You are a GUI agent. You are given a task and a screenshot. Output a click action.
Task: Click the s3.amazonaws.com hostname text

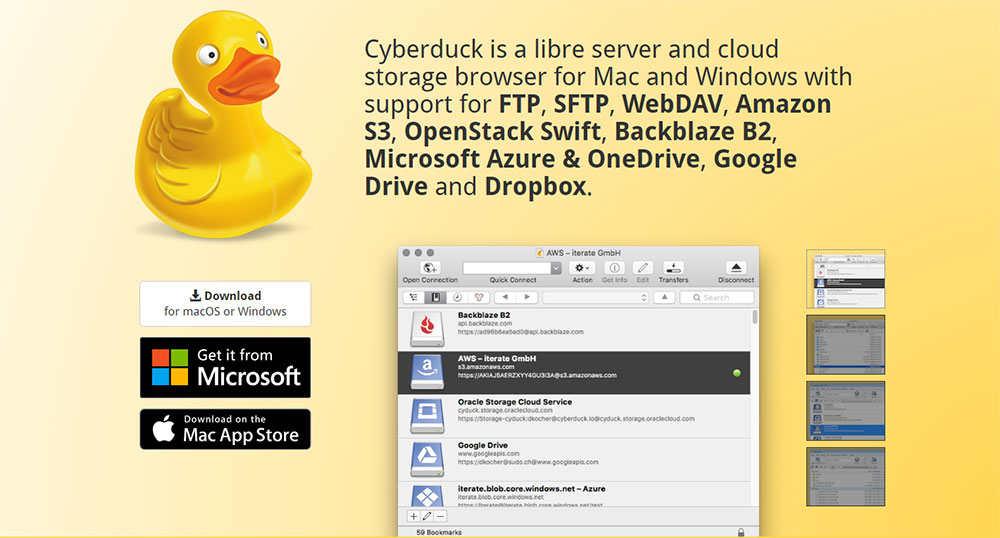[x=486, y=367]
